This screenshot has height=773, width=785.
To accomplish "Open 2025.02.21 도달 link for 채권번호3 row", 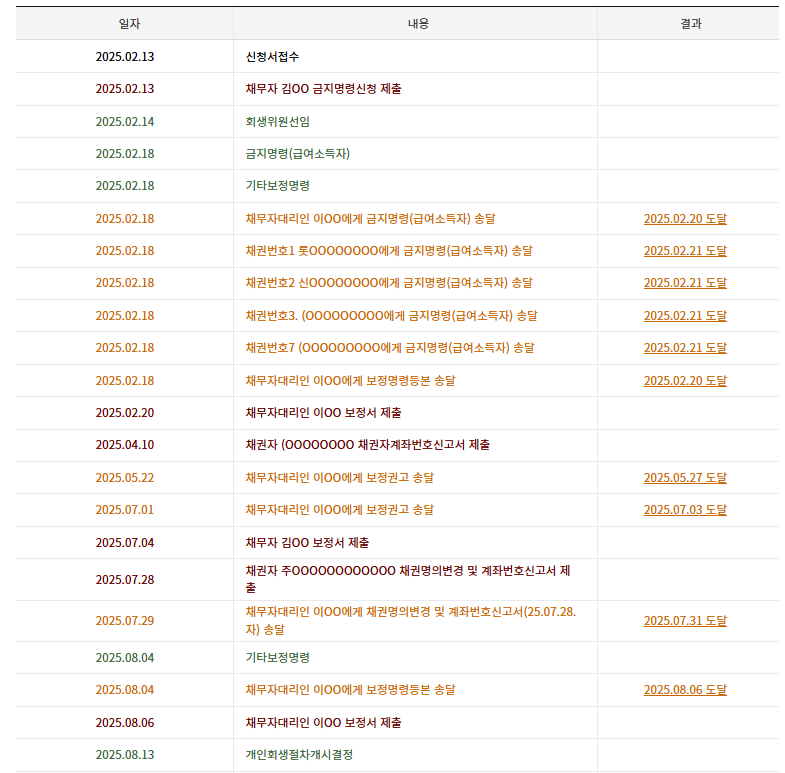I will pos(685,316).
